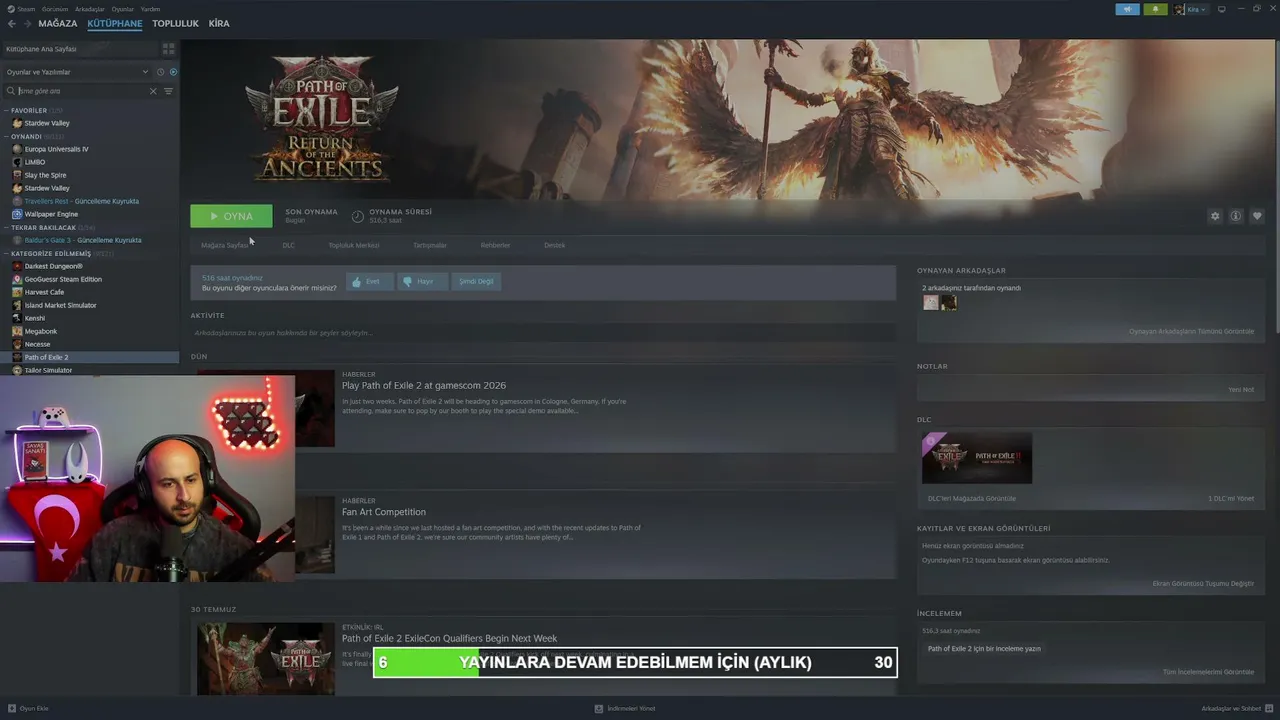The height and width of the screenshot is (720, 1280).
Task: Toggle the ready-to-play filter icon
Action: coord(173,72)
